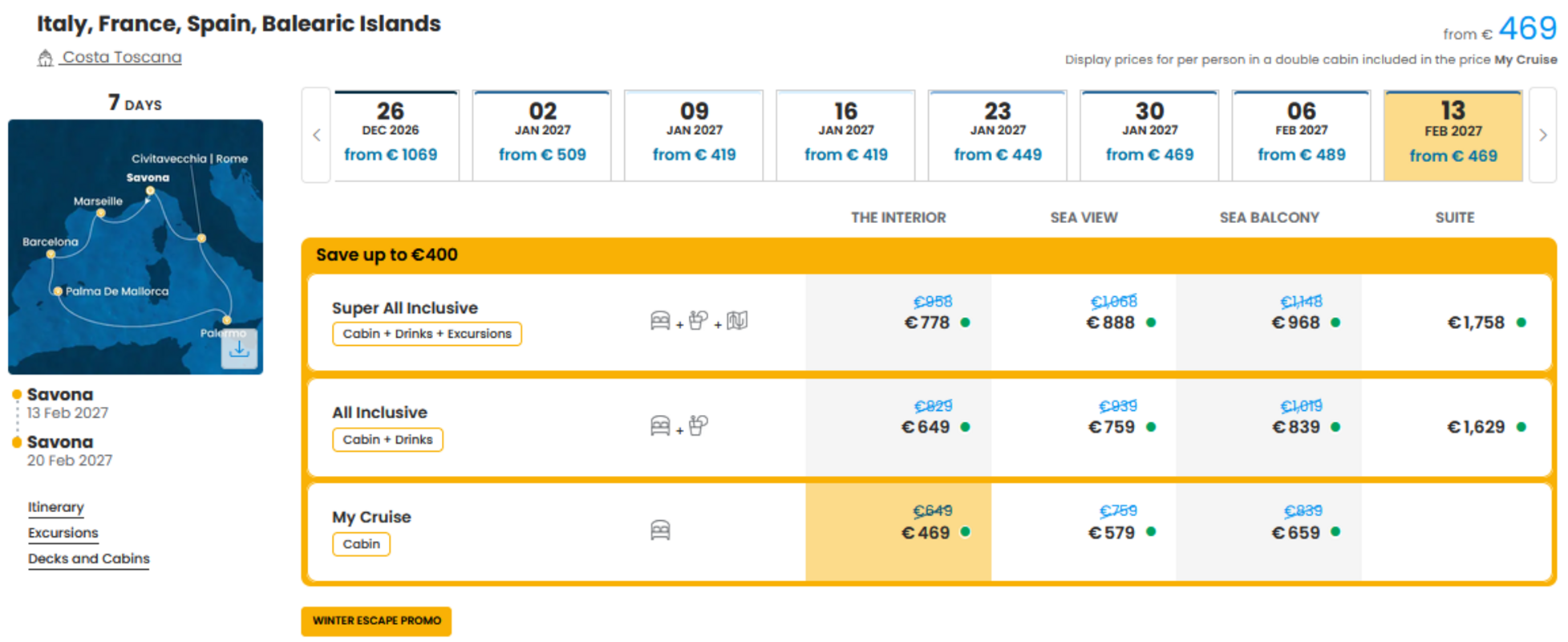The image size is (1568, 642).
Task: Show later departure dates with right arrow
Action: click(x=1543, y=135)
